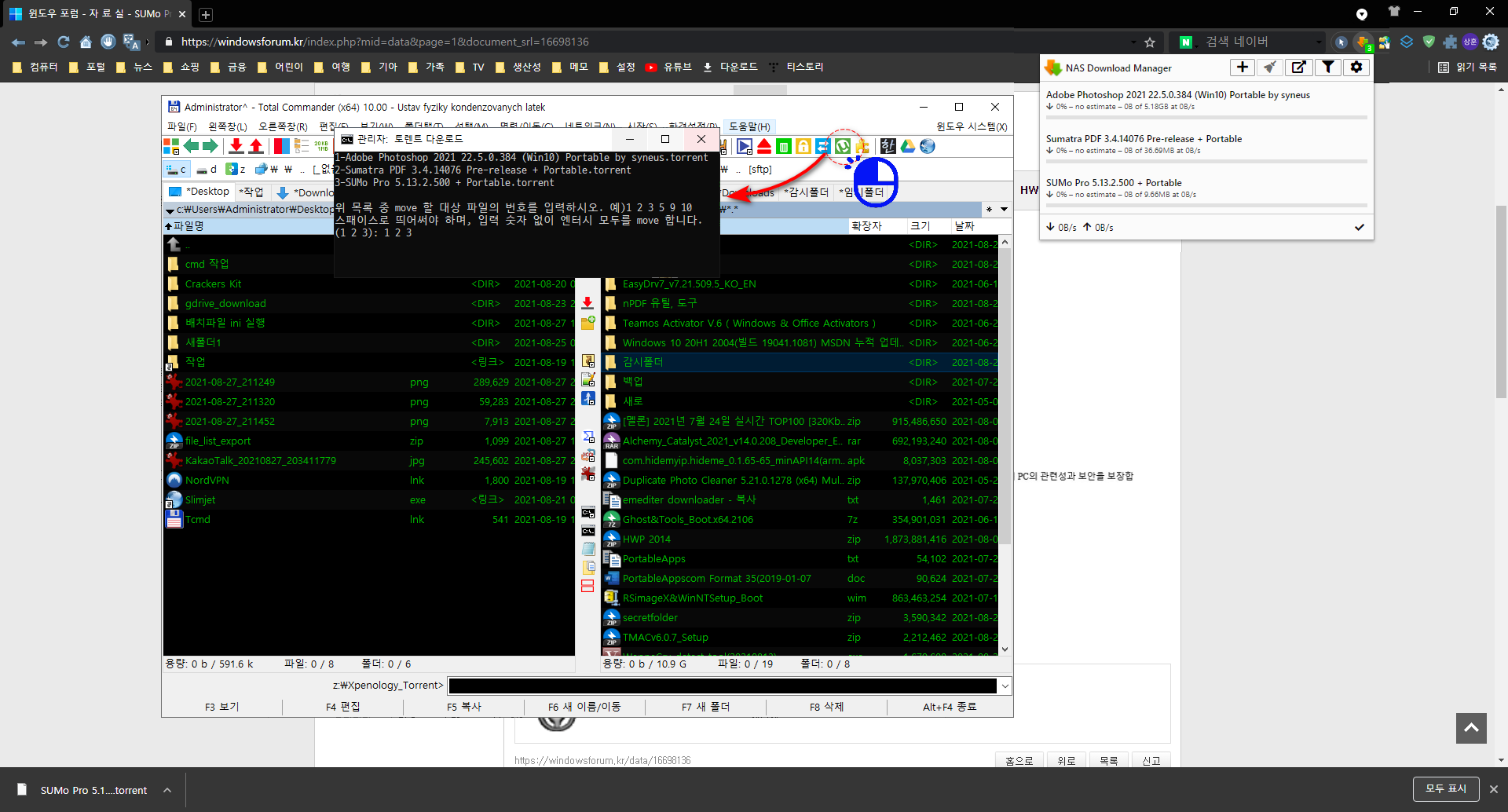Viewport: 1508px width, 812px height.
Task: Go to the browser home page
Action: pyautogui.click(x=86, y=42)
